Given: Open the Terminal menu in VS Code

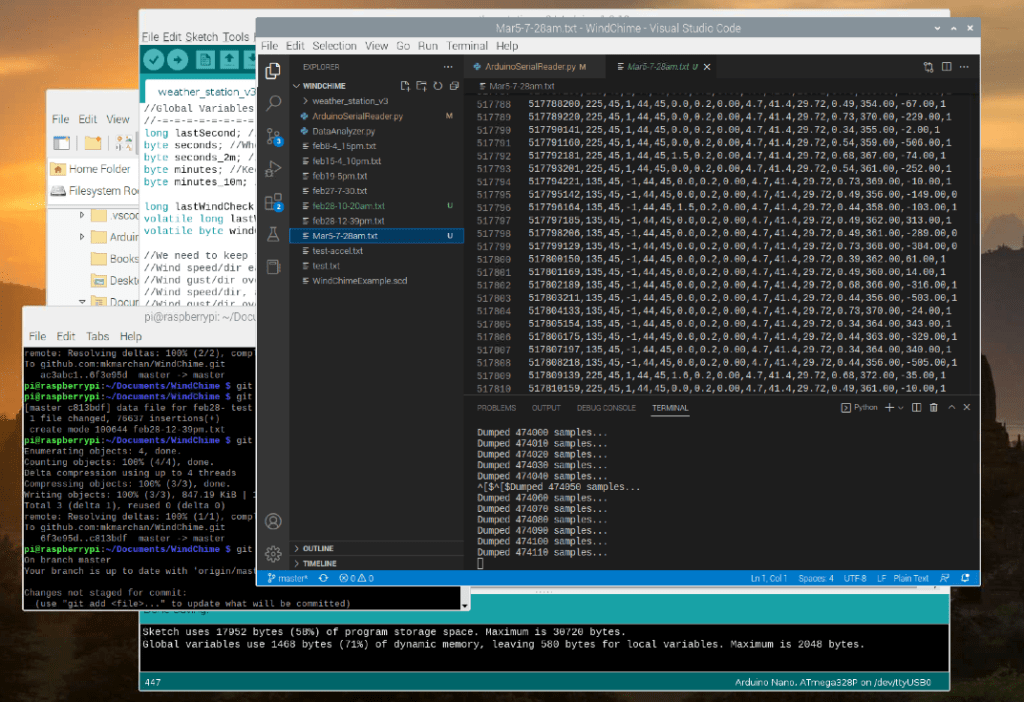Looking at the screenshot, I should (x=467, y=46).
